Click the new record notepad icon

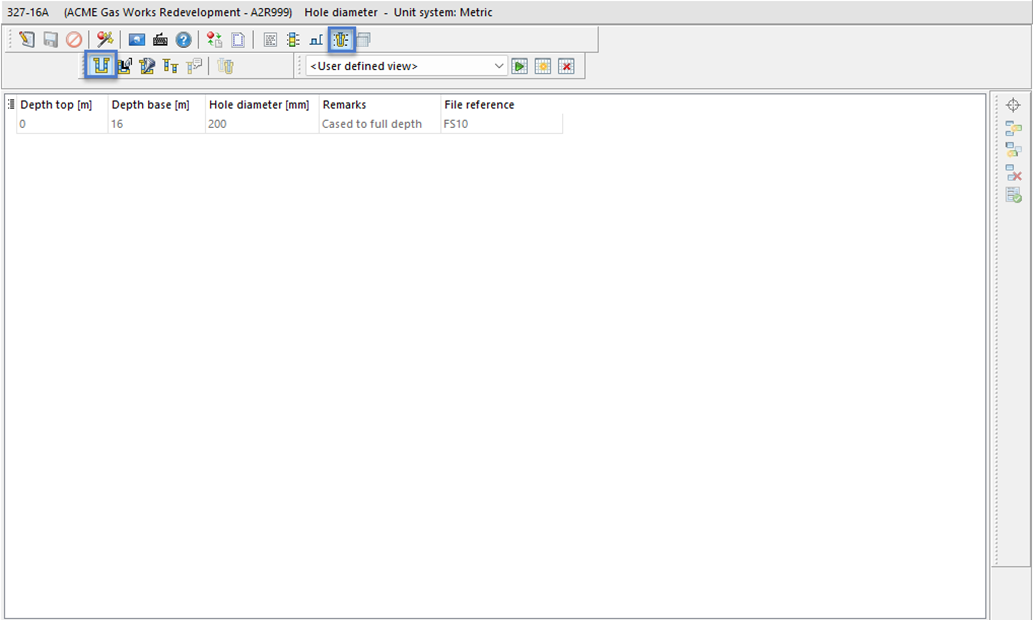pos(27,40)
